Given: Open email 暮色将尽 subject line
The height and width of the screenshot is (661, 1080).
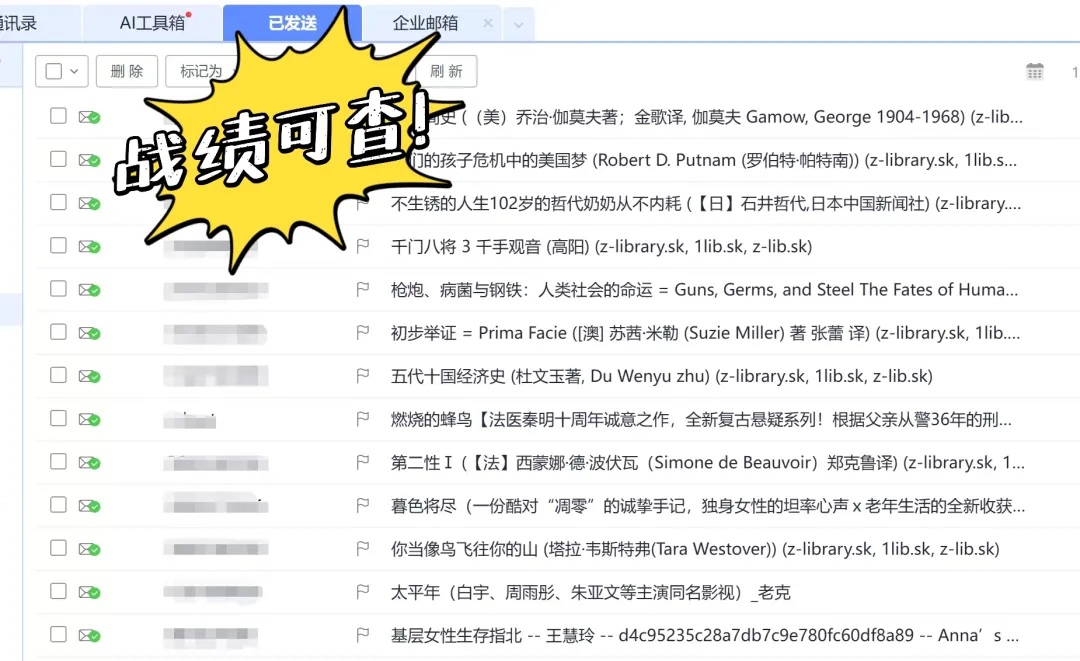Looking at the screenshot, I should coord(707,506).
